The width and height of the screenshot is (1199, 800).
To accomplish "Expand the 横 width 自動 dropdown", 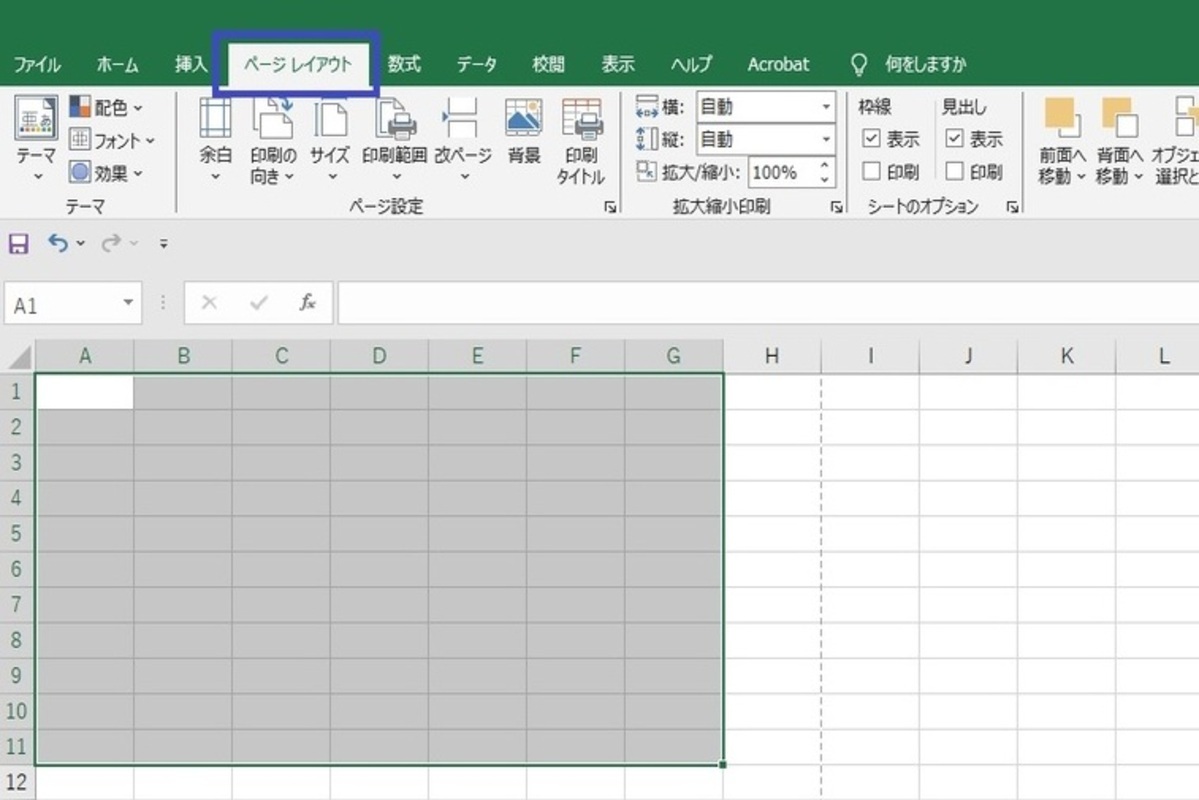I will 826,106.
